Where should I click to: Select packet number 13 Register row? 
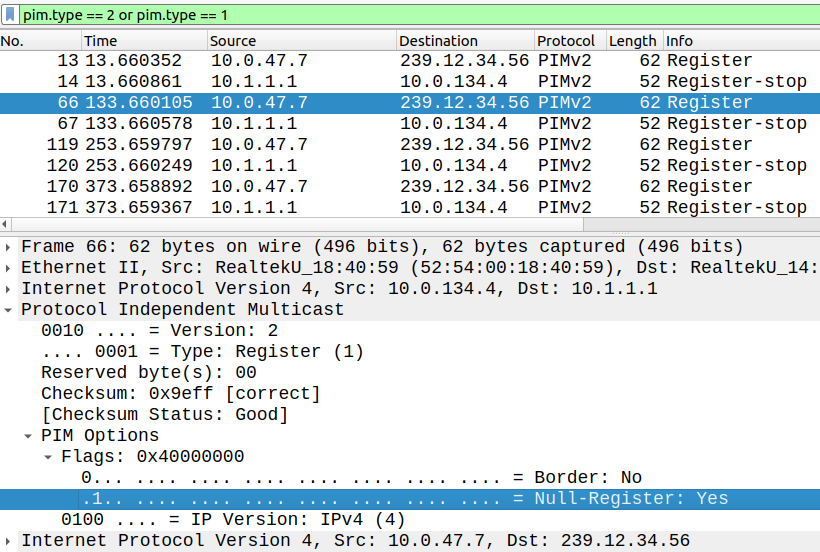click(x=410, y=61)
